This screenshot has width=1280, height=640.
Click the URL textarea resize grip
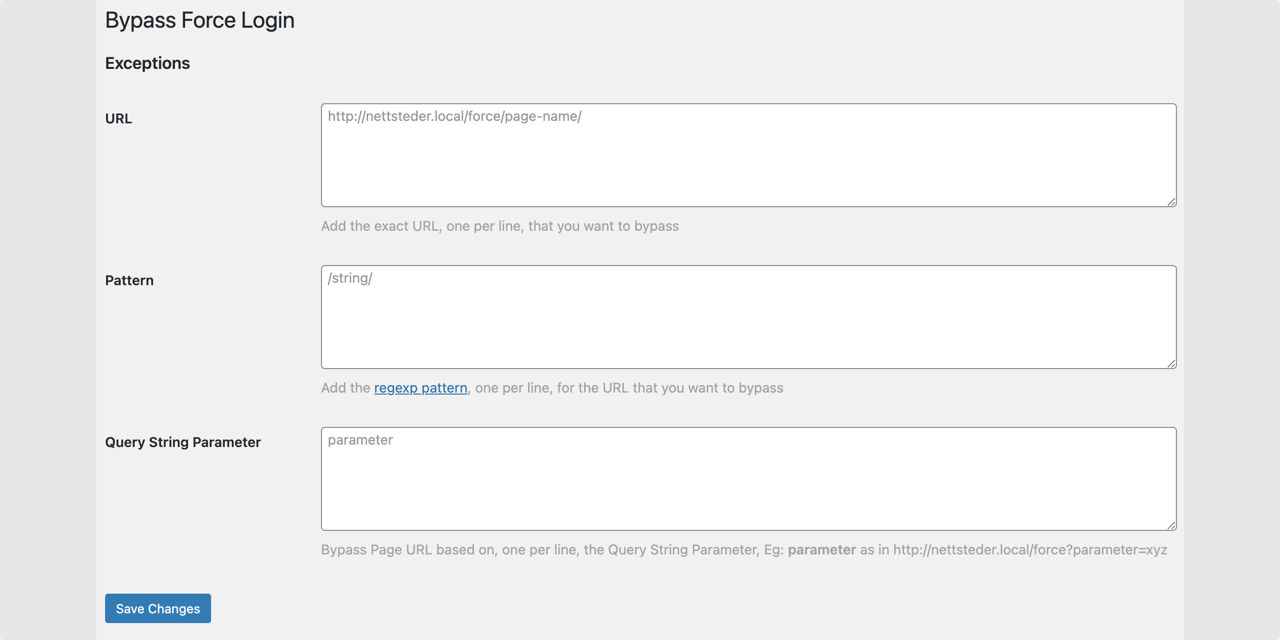pos(1171,201)
